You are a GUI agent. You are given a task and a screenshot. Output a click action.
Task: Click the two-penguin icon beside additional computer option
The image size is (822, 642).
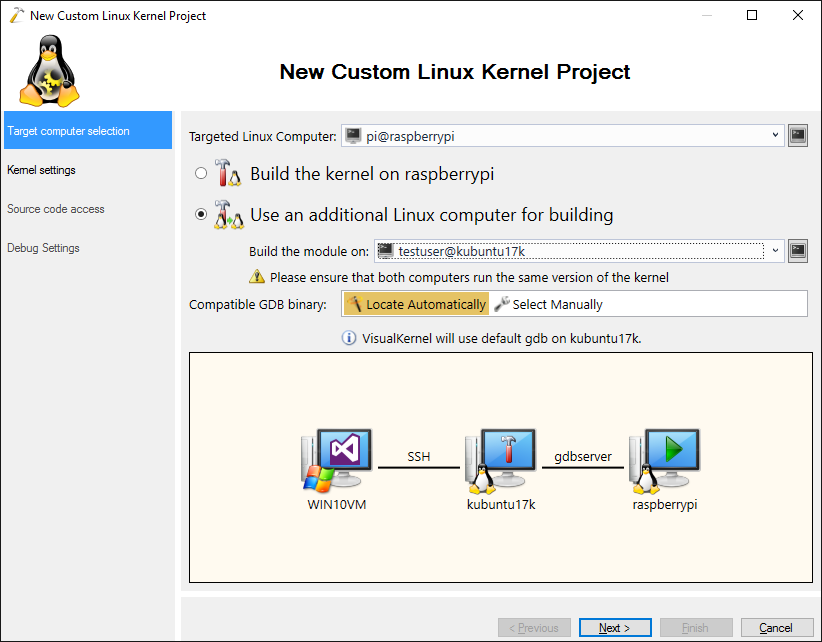tap(229, 214)
